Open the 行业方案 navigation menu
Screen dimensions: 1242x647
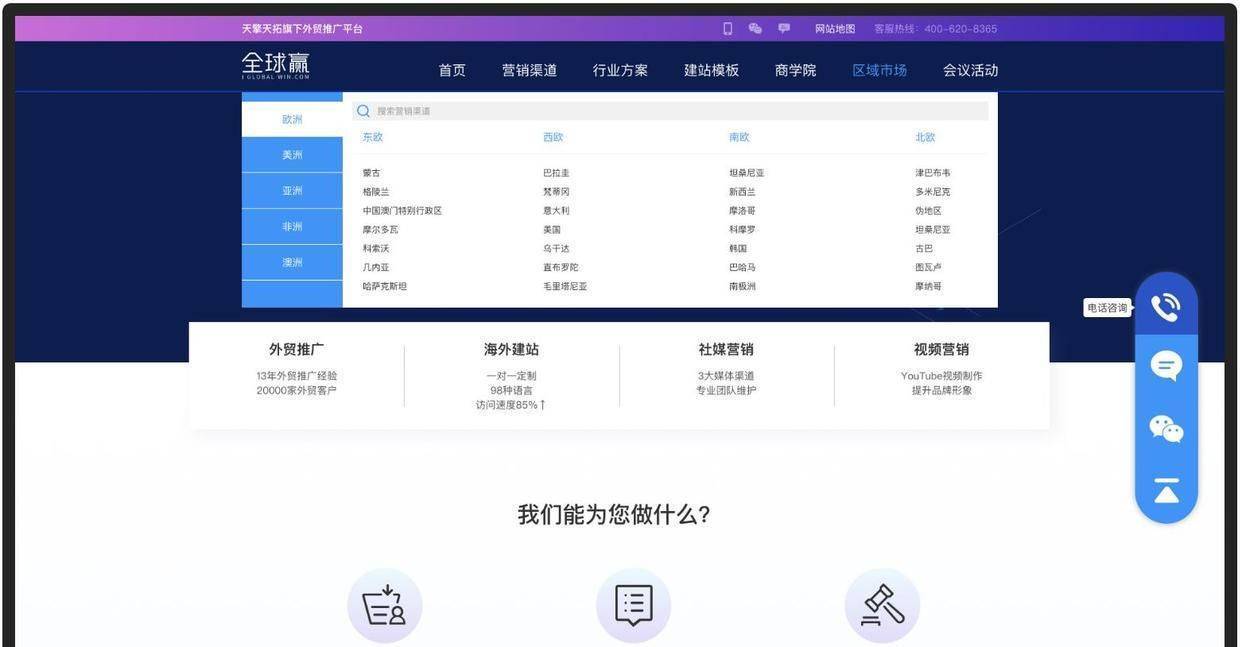coord(620,70)
